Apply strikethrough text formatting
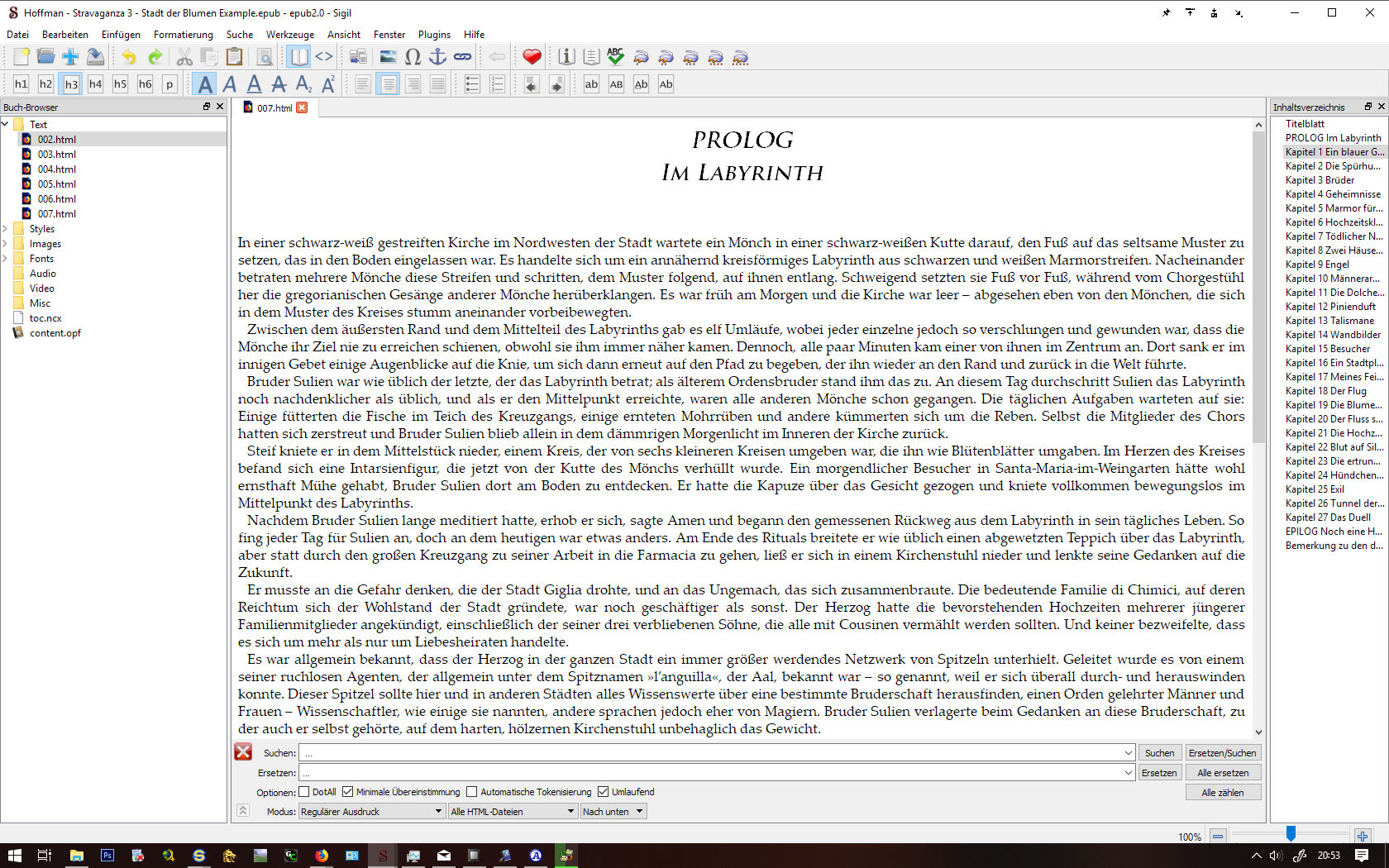Image resolution: width=1389 pixels, height=868 pixels. coord(279,84)
